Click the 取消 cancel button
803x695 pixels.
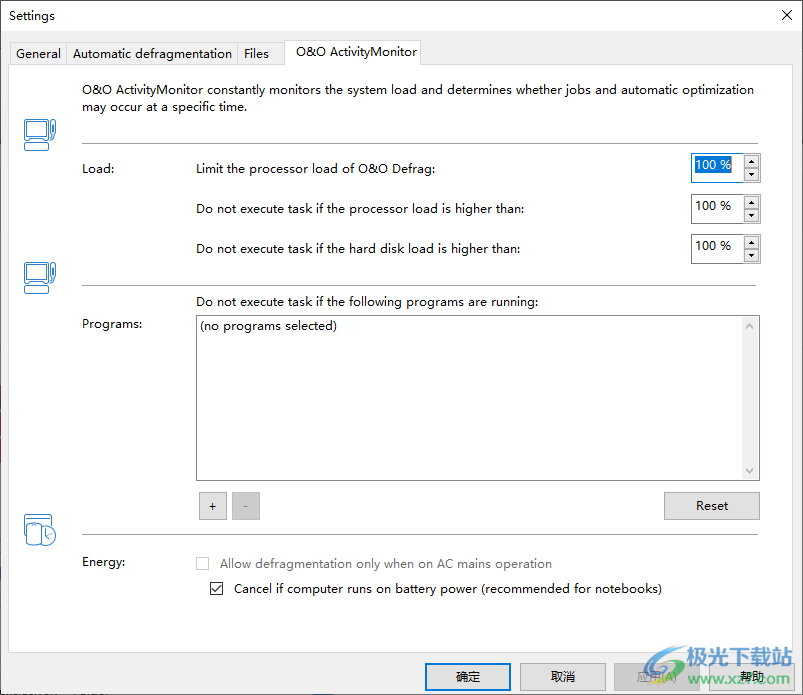[562, 677]
